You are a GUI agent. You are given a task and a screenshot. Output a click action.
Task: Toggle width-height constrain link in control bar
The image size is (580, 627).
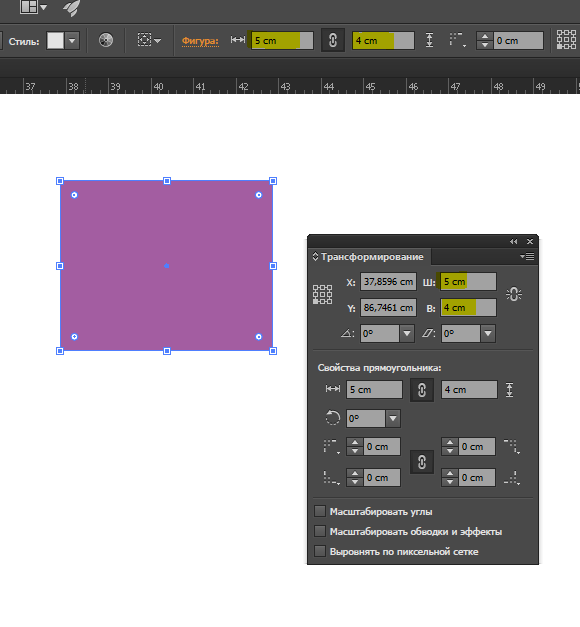pyautogui.click(x=332, y=40)
